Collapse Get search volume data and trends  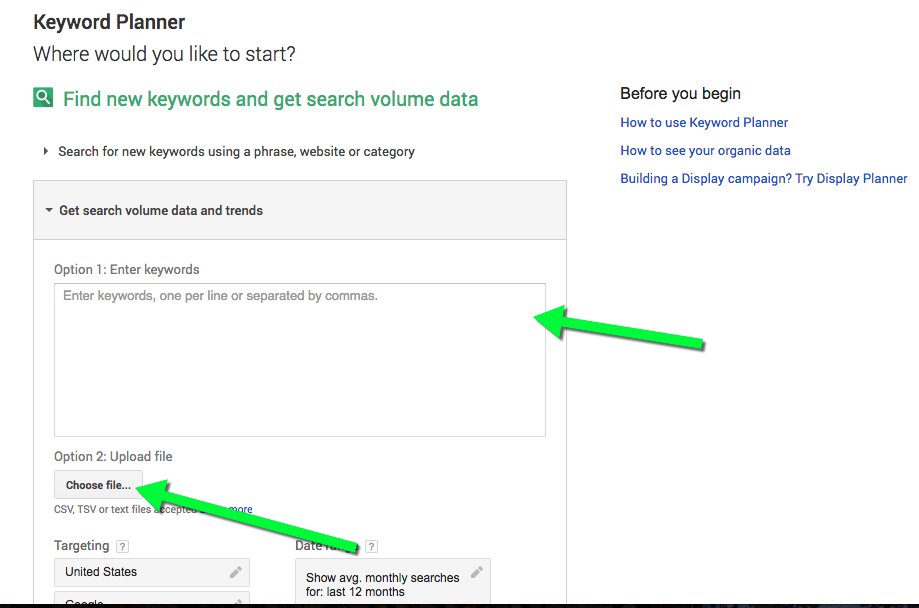point(49,210)
